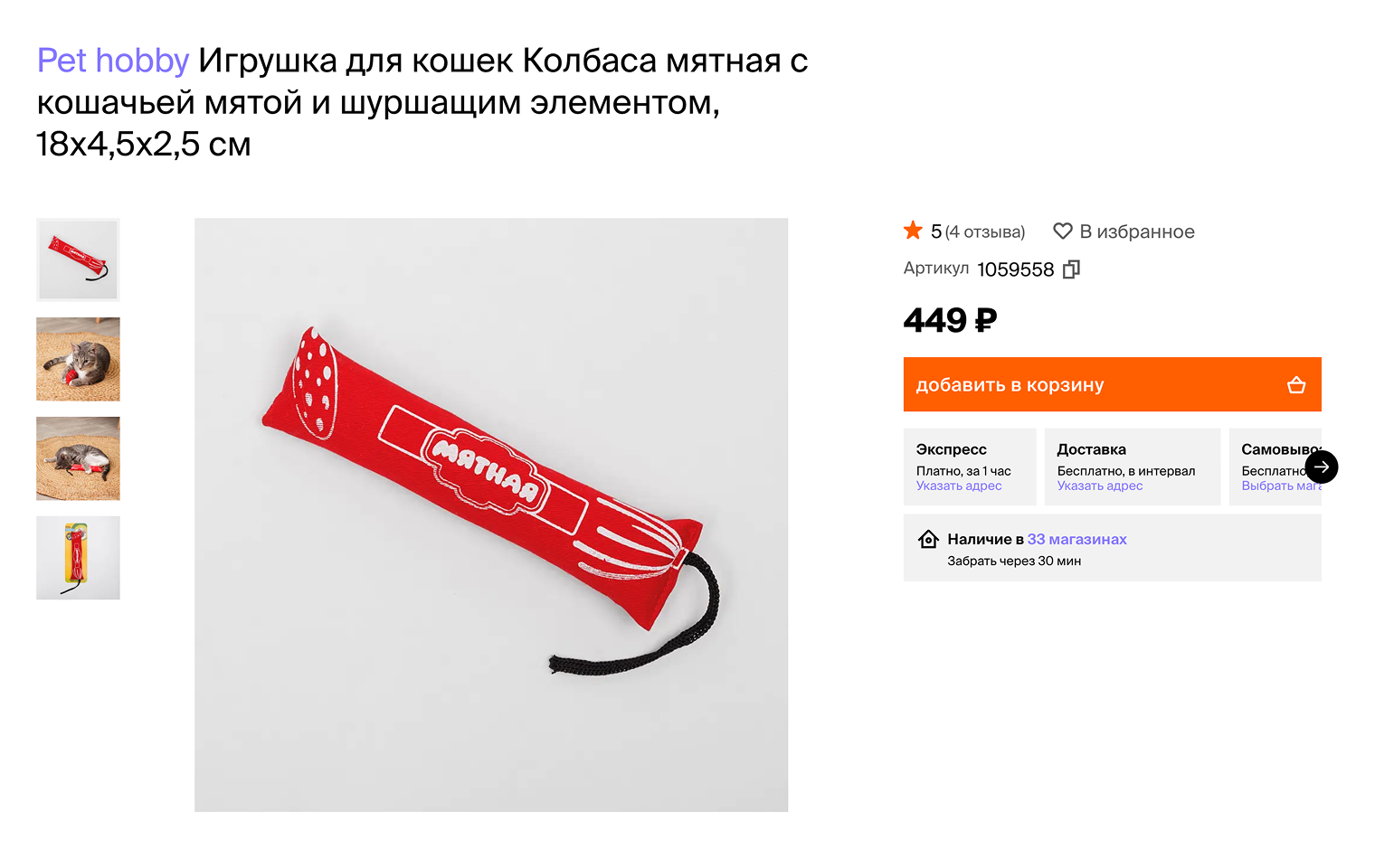Click the house icon near store availability

click(928, 540)
